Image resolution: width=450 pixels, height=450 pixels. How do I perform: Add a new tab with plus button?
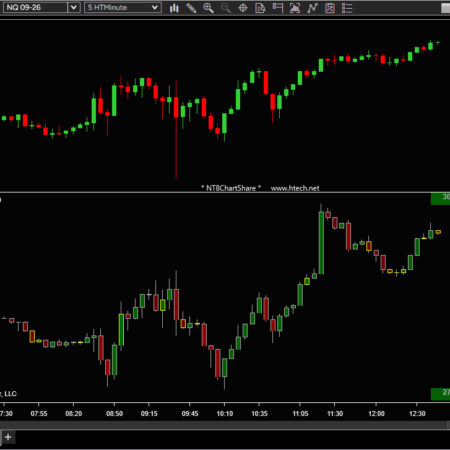(8, 437)
